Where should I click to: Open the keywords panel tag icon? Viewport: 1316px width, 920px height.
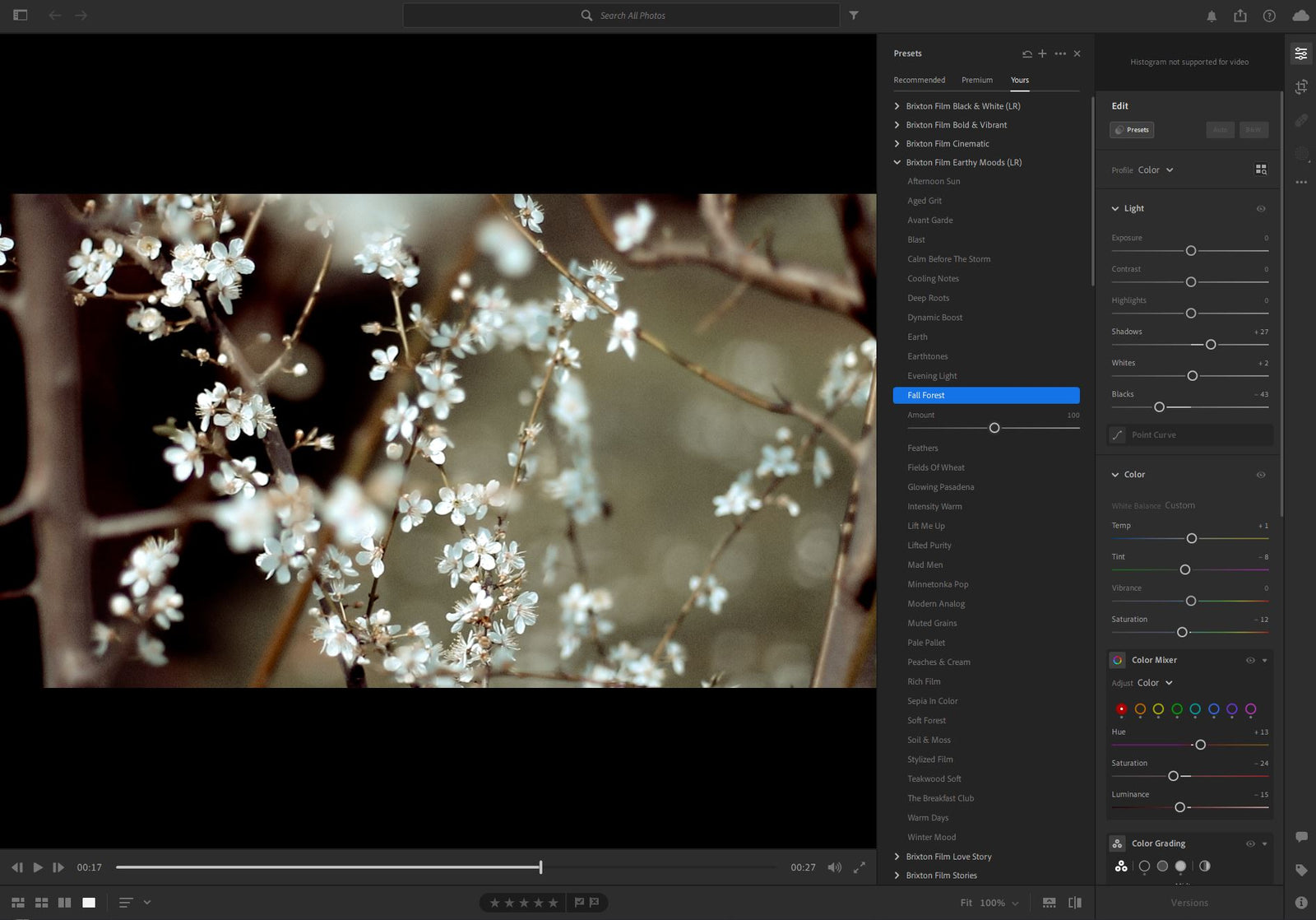1302,870
